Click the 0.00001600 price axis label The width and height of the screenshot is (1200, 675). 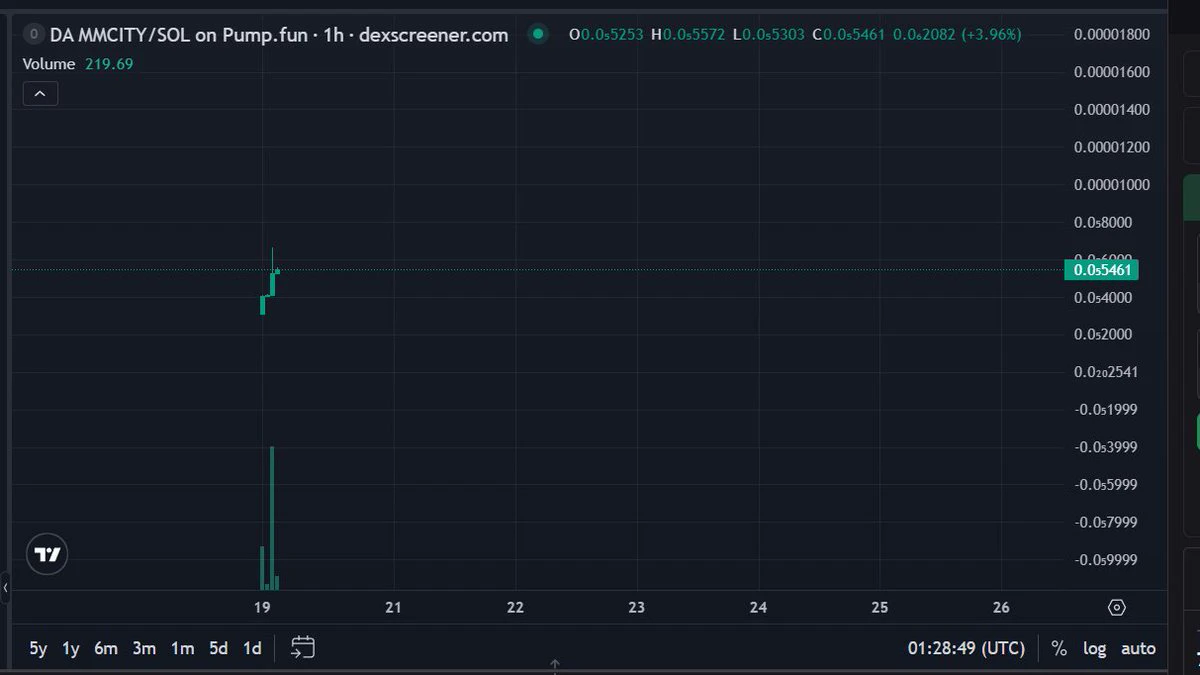click(1112, 72)
